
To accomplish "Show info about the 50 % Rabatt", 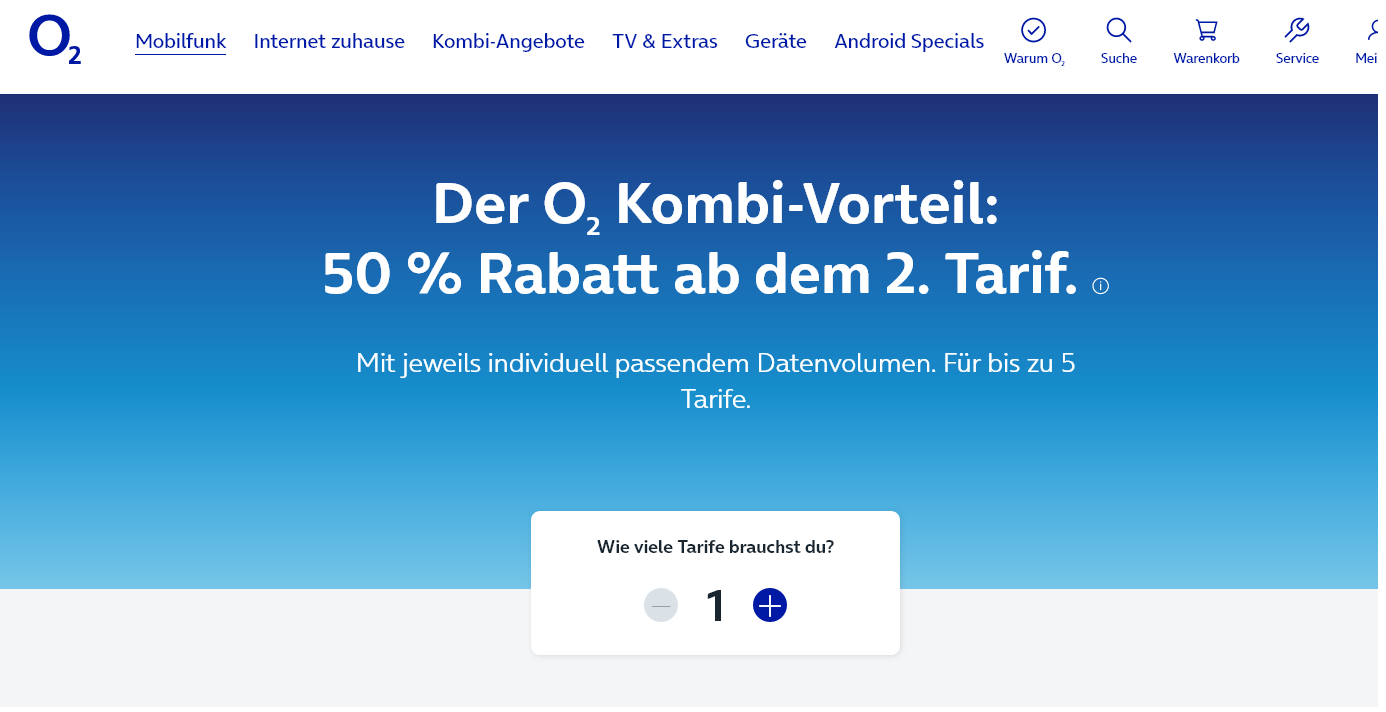I will click(x=1101, y=286).
